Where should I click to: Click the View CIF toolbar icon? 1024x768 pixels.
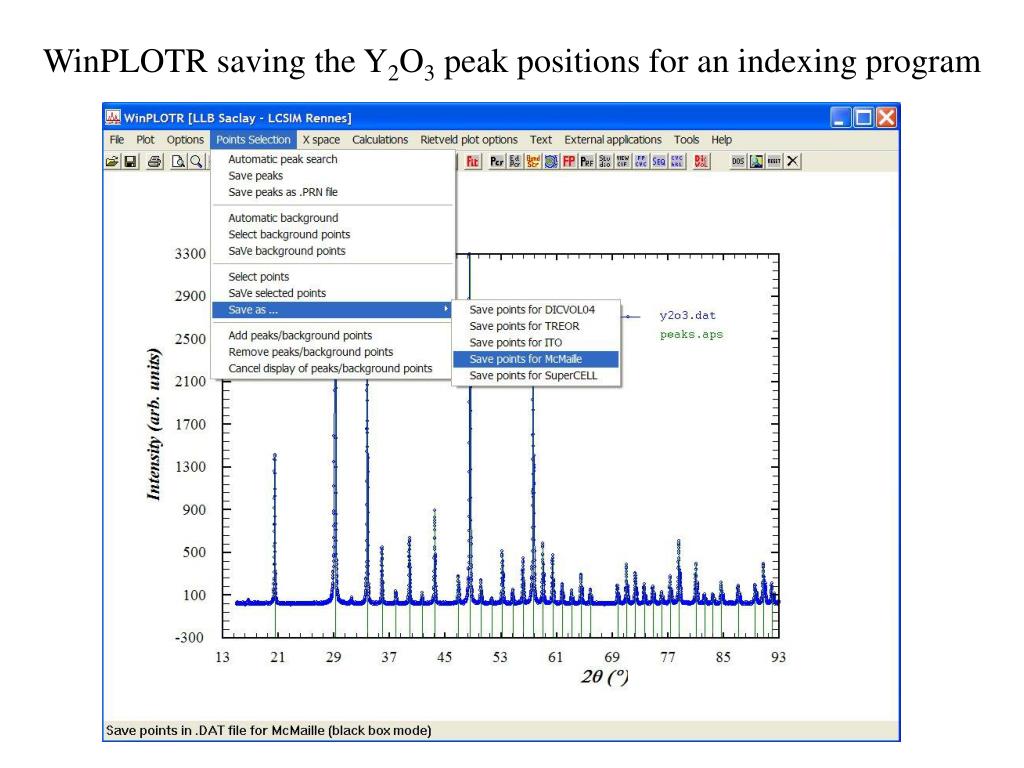(623, 161)
